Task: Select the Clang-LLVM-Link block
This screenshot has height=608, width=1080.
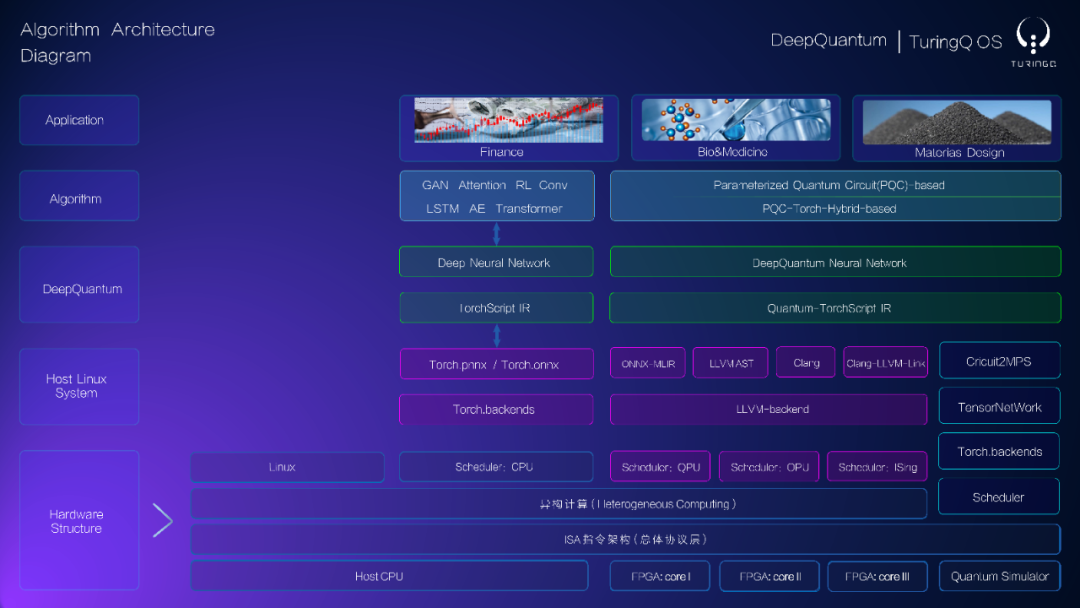Action: 885,363
